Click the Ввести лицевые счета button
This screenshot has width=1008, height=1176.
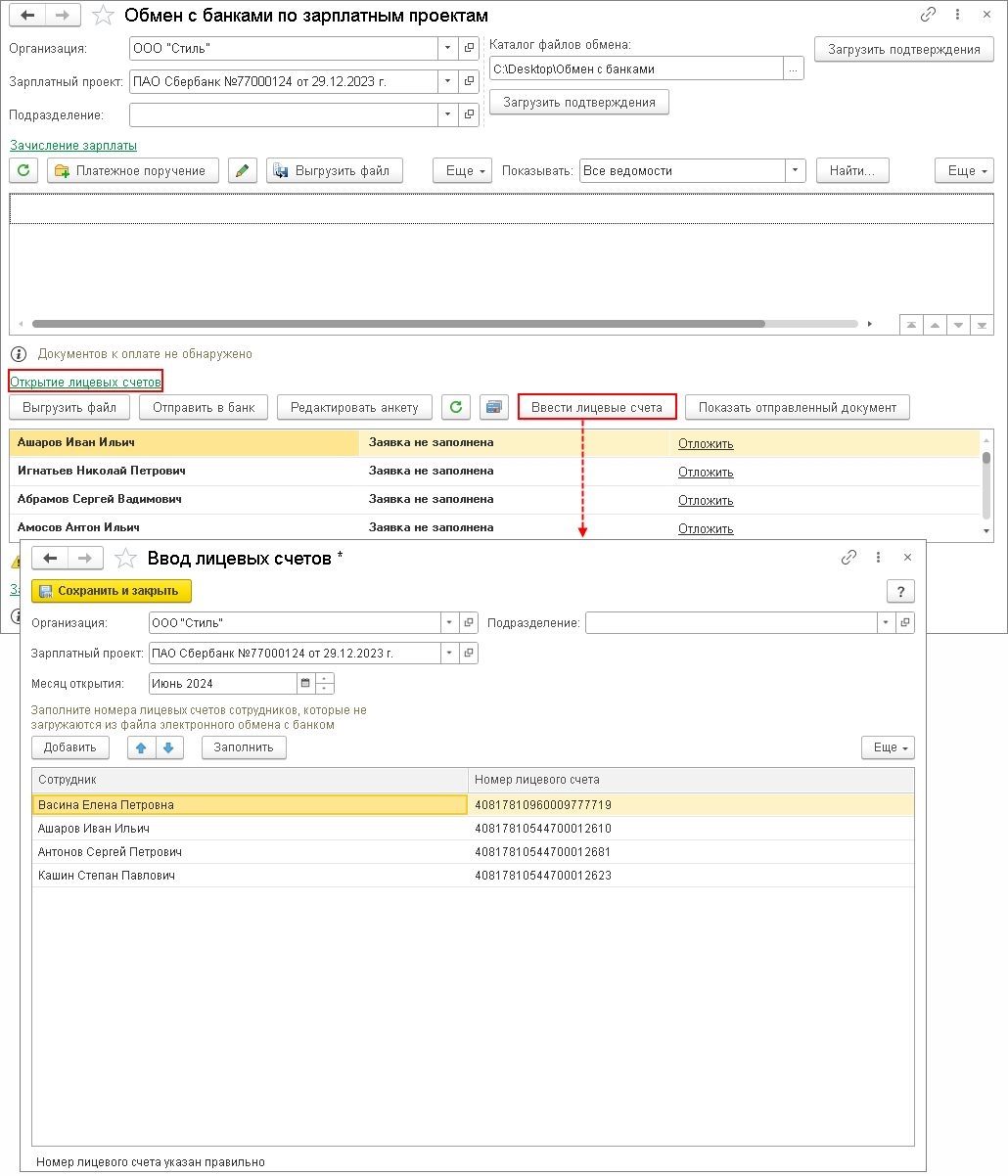(597, 407)
